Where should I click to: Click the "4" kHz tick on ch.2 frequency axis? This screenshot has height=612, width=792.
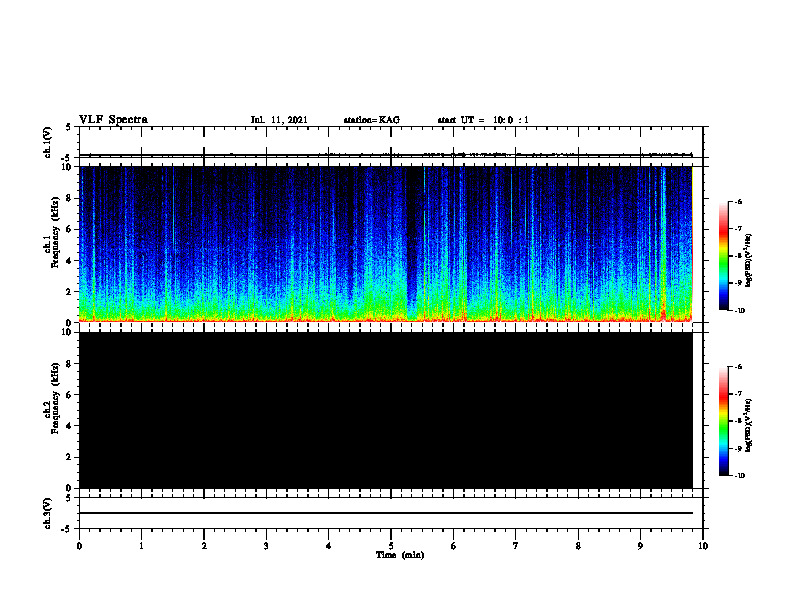pyautogui.click(x=69, y=426)
